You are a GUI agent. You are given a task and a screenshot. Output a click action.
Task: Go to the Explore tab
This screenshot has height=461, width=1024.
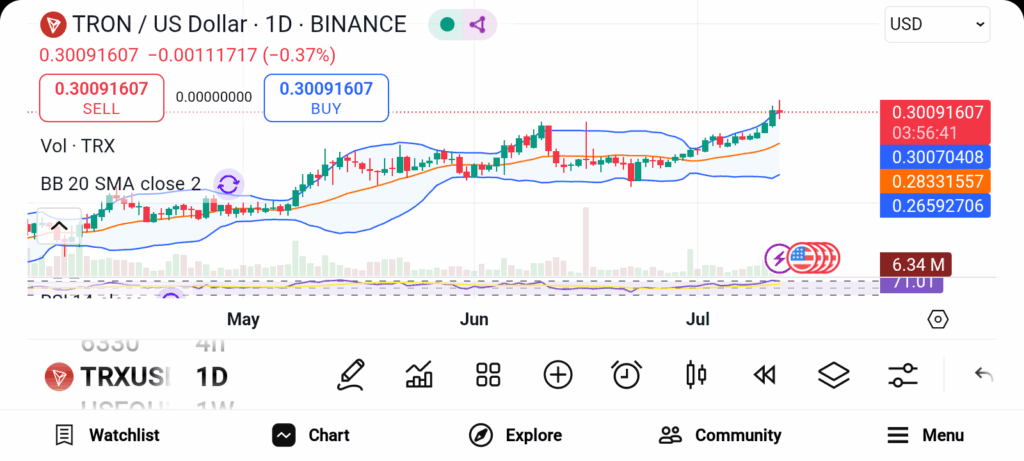coord(515,435)
